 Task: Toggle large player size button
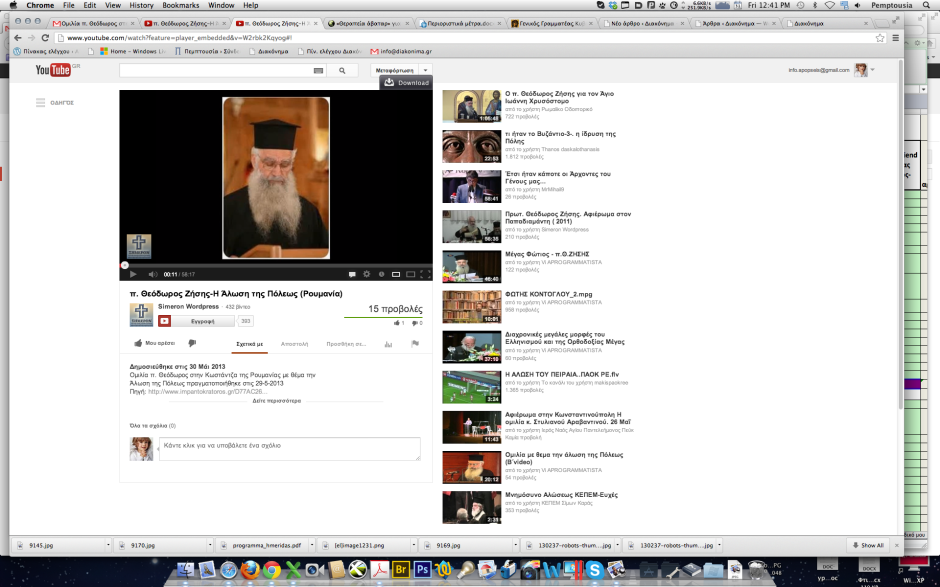point(411,274)
